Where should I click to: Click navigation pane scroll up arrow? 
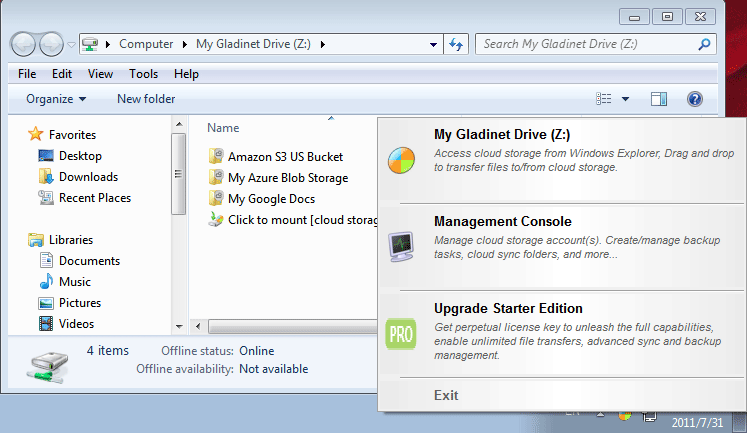pyautogui.click(x=179, y=124)
